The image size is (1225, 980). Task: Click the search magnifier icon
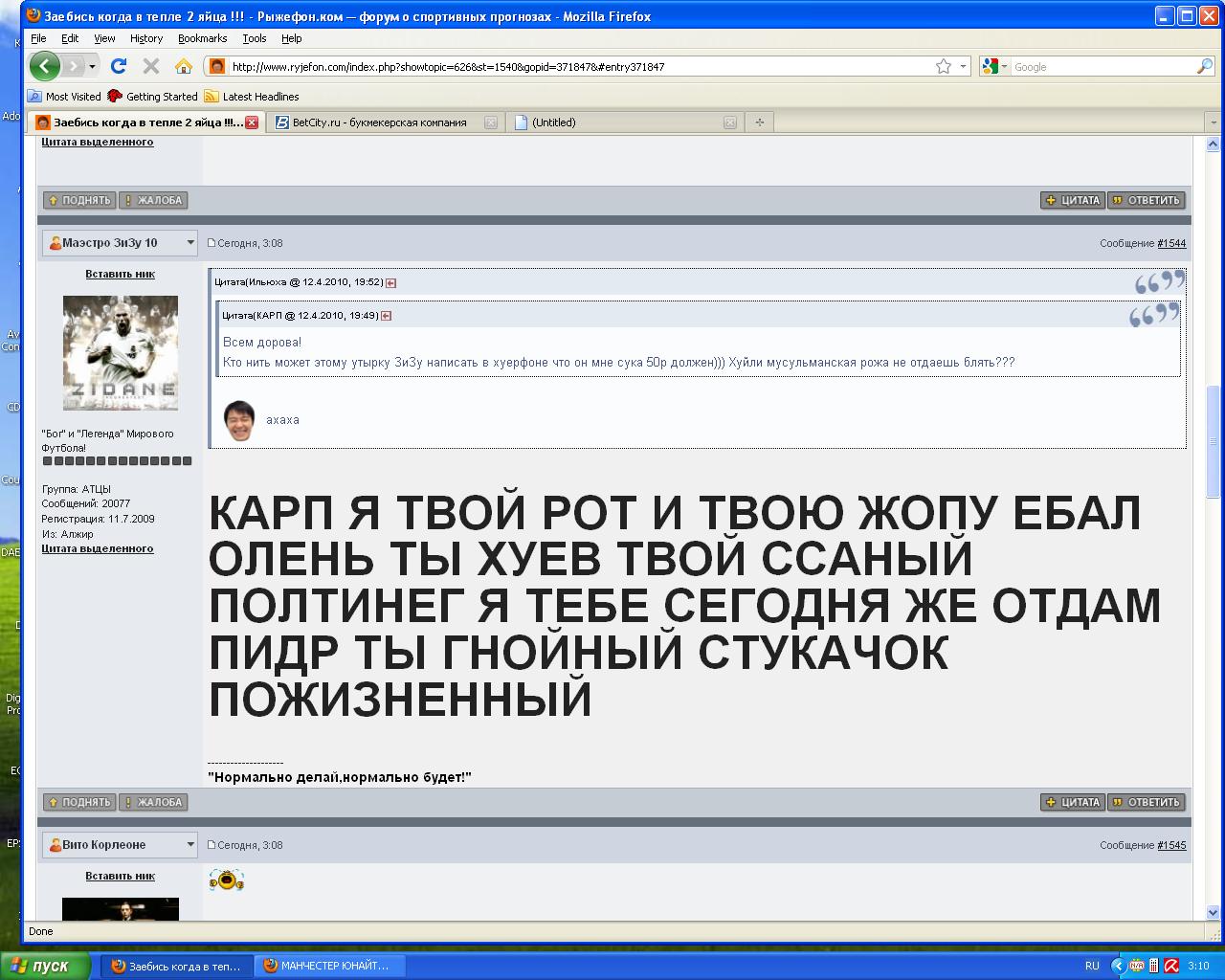tap(1205, 66)
